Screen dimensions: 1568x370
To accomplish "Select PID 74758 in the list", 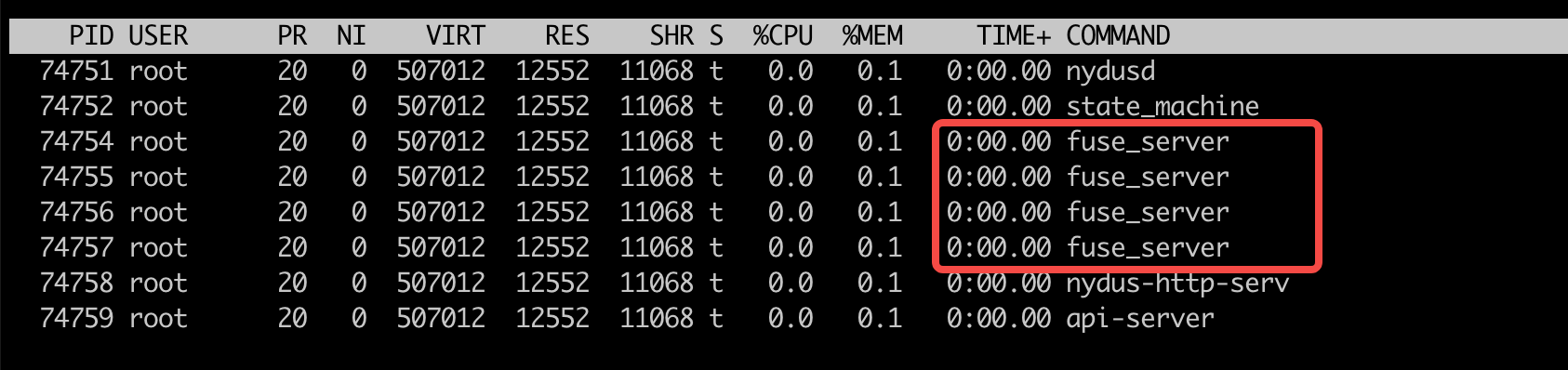I will [76, 283].
